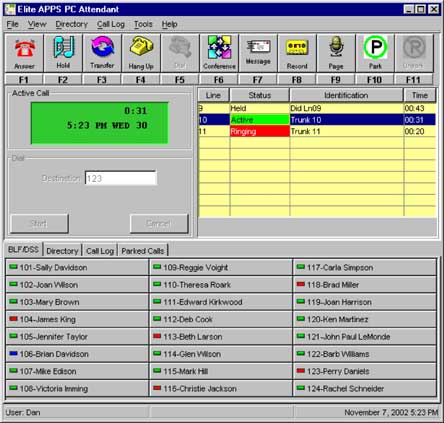444x423 pixels.
Task: Click the greyed Dial toolbar icon
Action: click(x=180, y=53)
